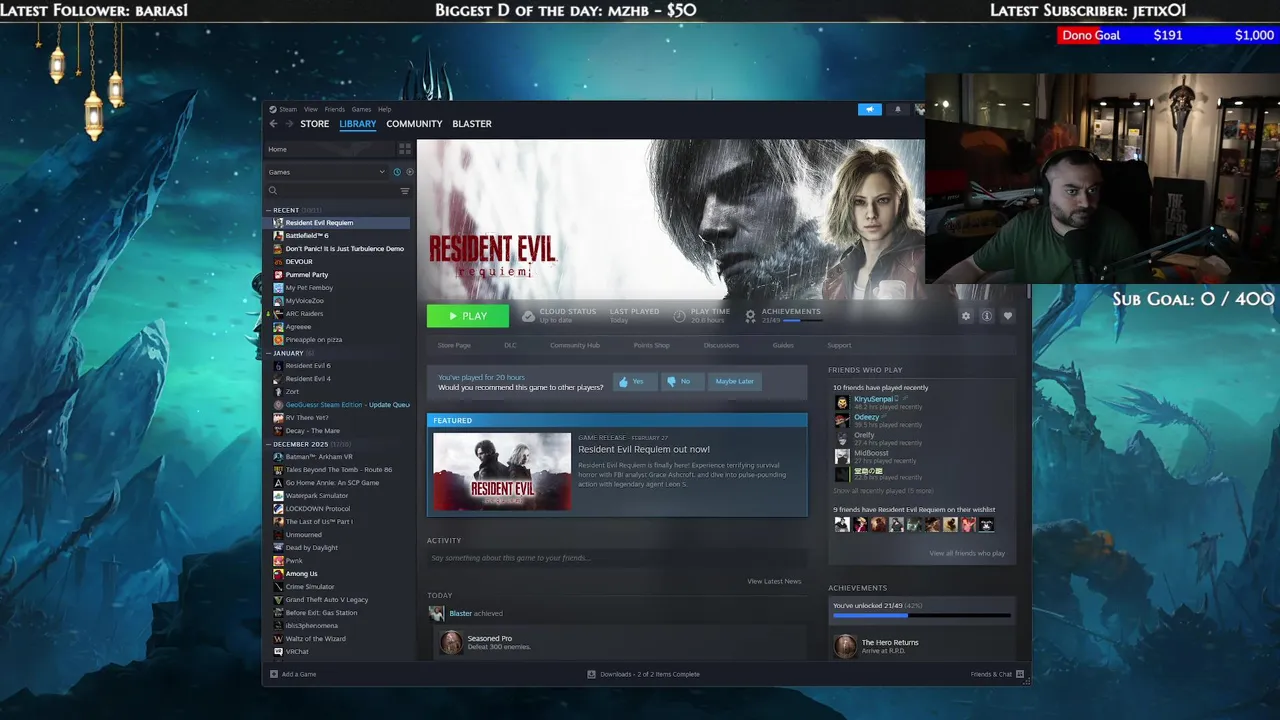Toggle sort by recent clock icon
1280x720 pixels.
click(397, 172)
